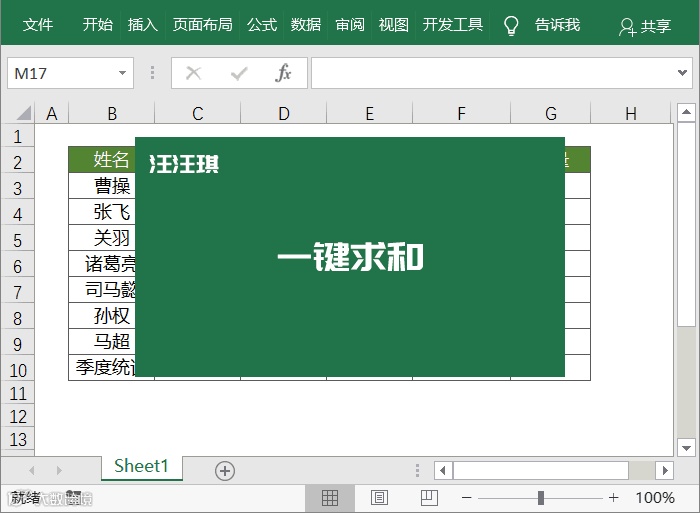The image size is (700, 513).
Task: Select the 视图 ribbon tab
Action: tap(393, 25)
